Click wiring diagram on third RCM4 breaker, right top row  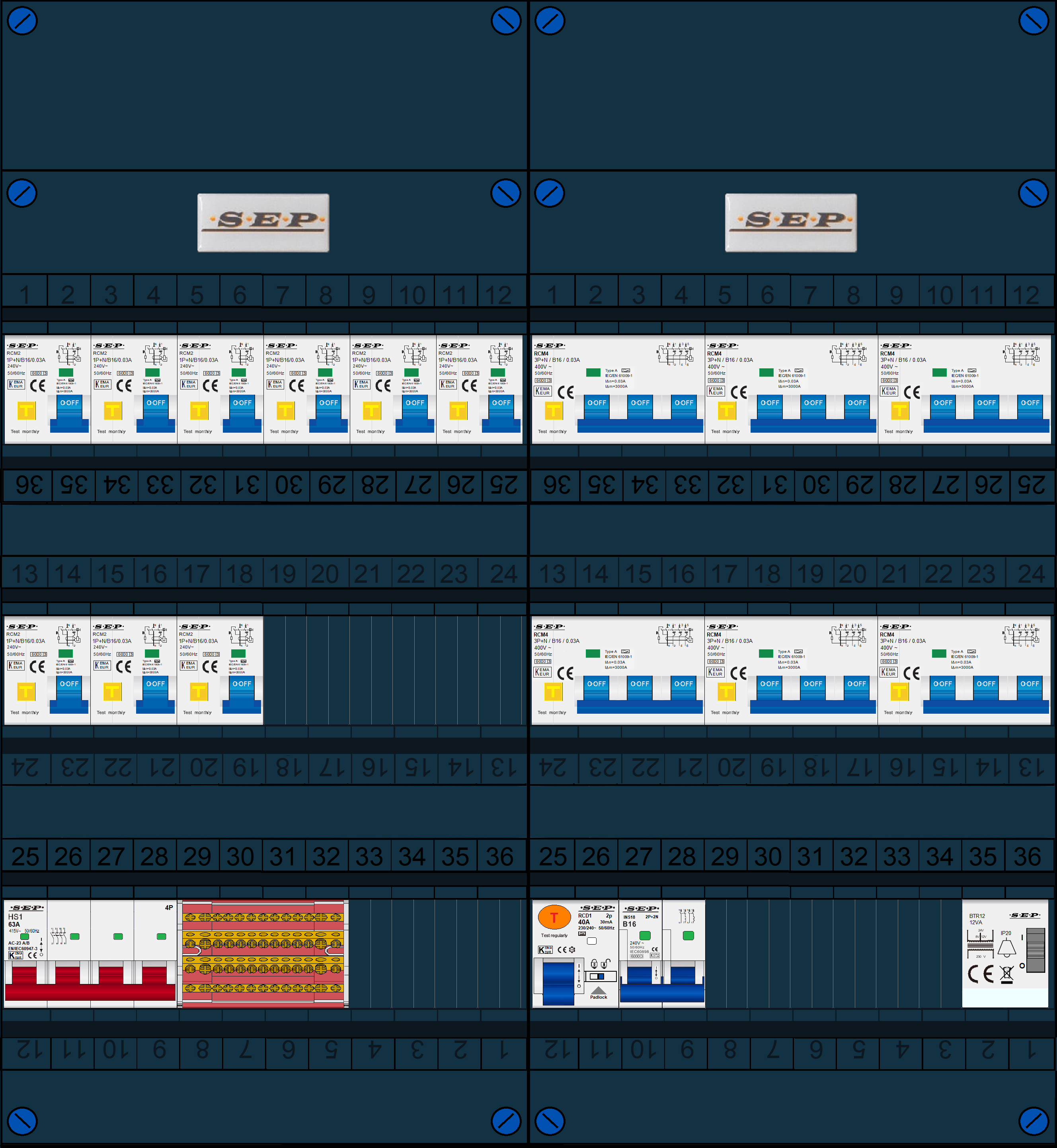coord(1023,354)
